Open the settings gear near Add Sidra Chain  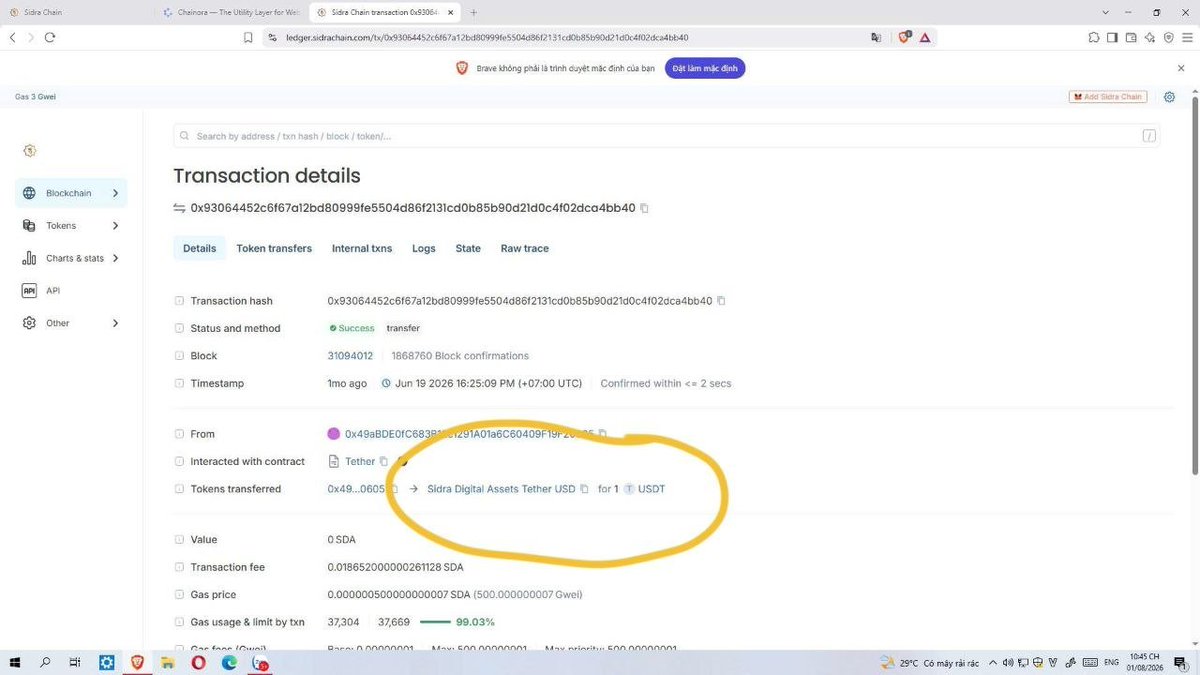[1169, 97]
